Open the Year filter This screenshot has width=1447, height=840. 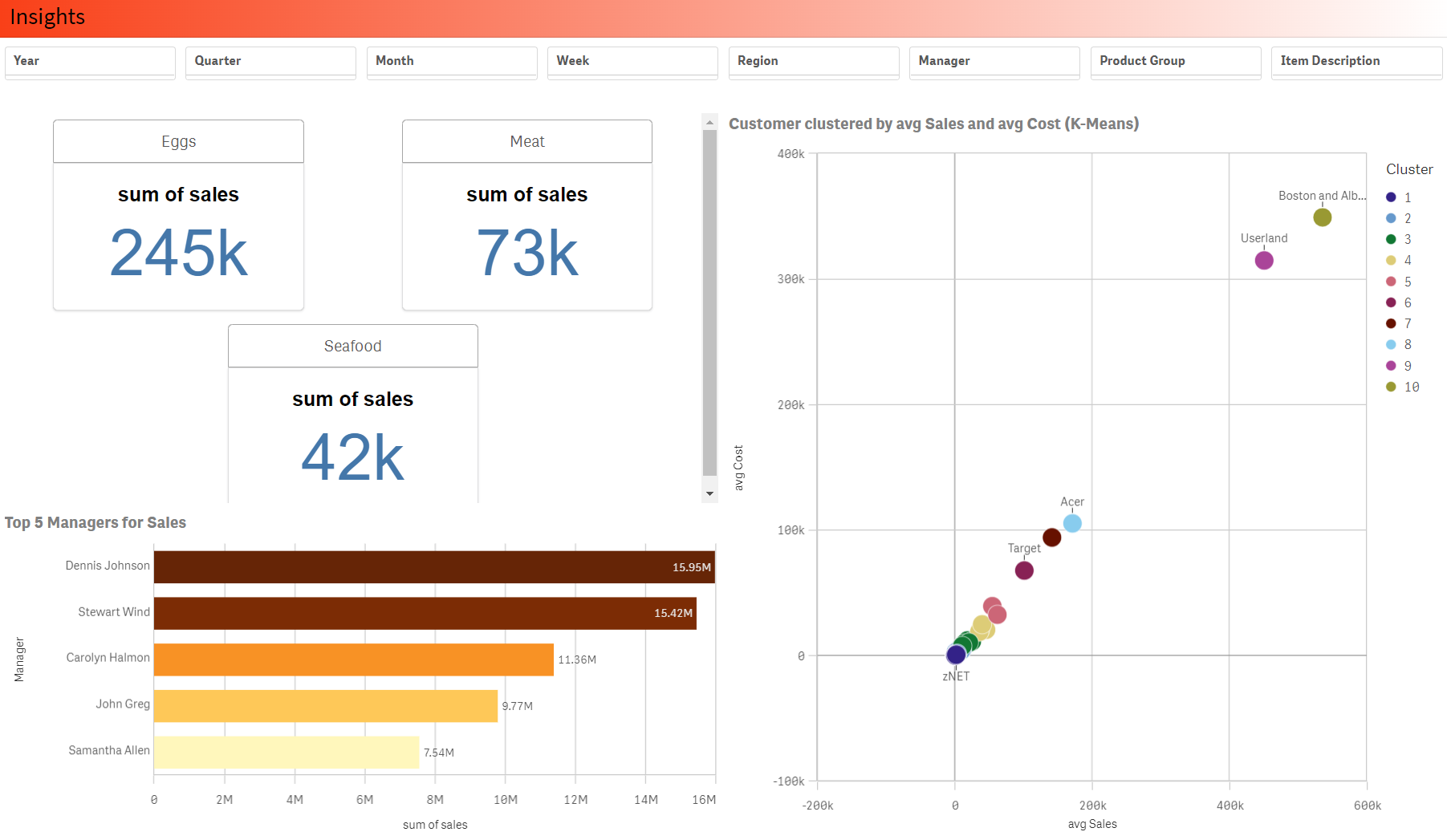coord(90,61)
